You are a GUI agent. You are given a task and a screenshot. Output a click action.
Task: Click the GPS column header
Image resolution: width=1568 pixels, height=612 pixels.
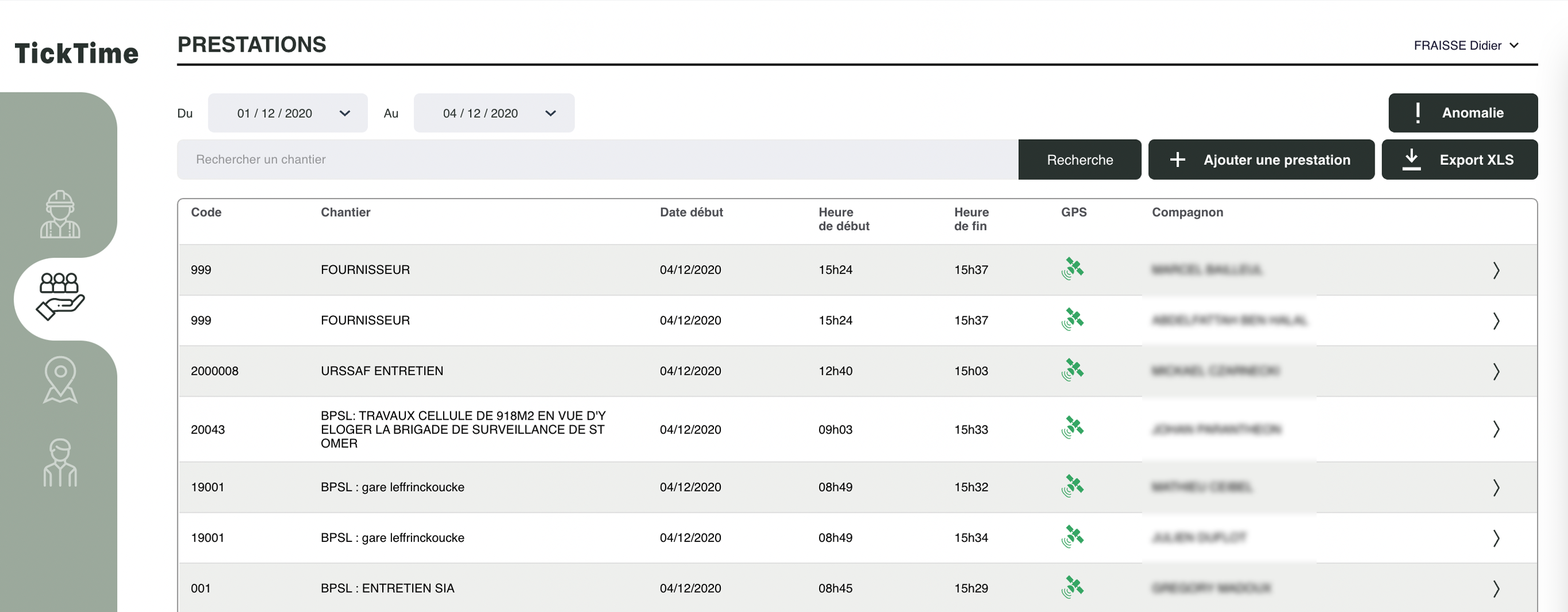pos(1073,212)
